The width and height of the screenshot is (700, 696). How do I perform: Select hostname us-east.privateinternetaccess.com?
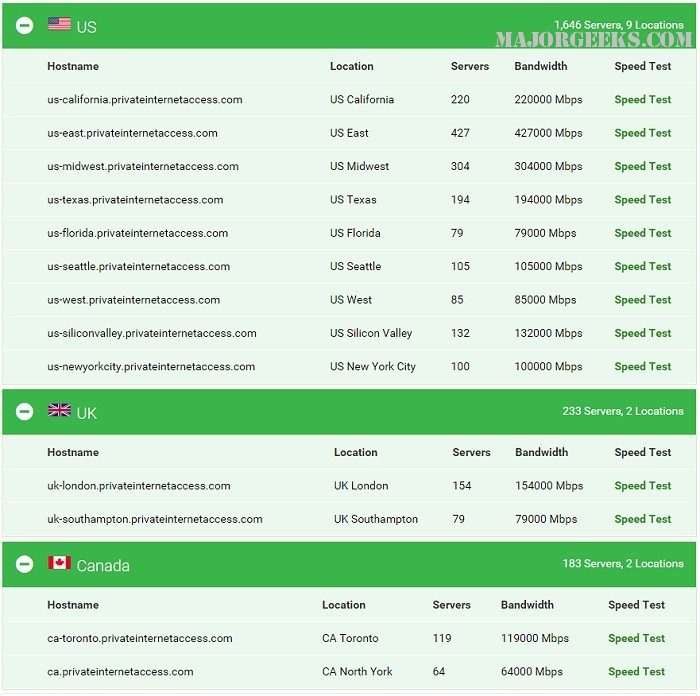tap(132, 133)
